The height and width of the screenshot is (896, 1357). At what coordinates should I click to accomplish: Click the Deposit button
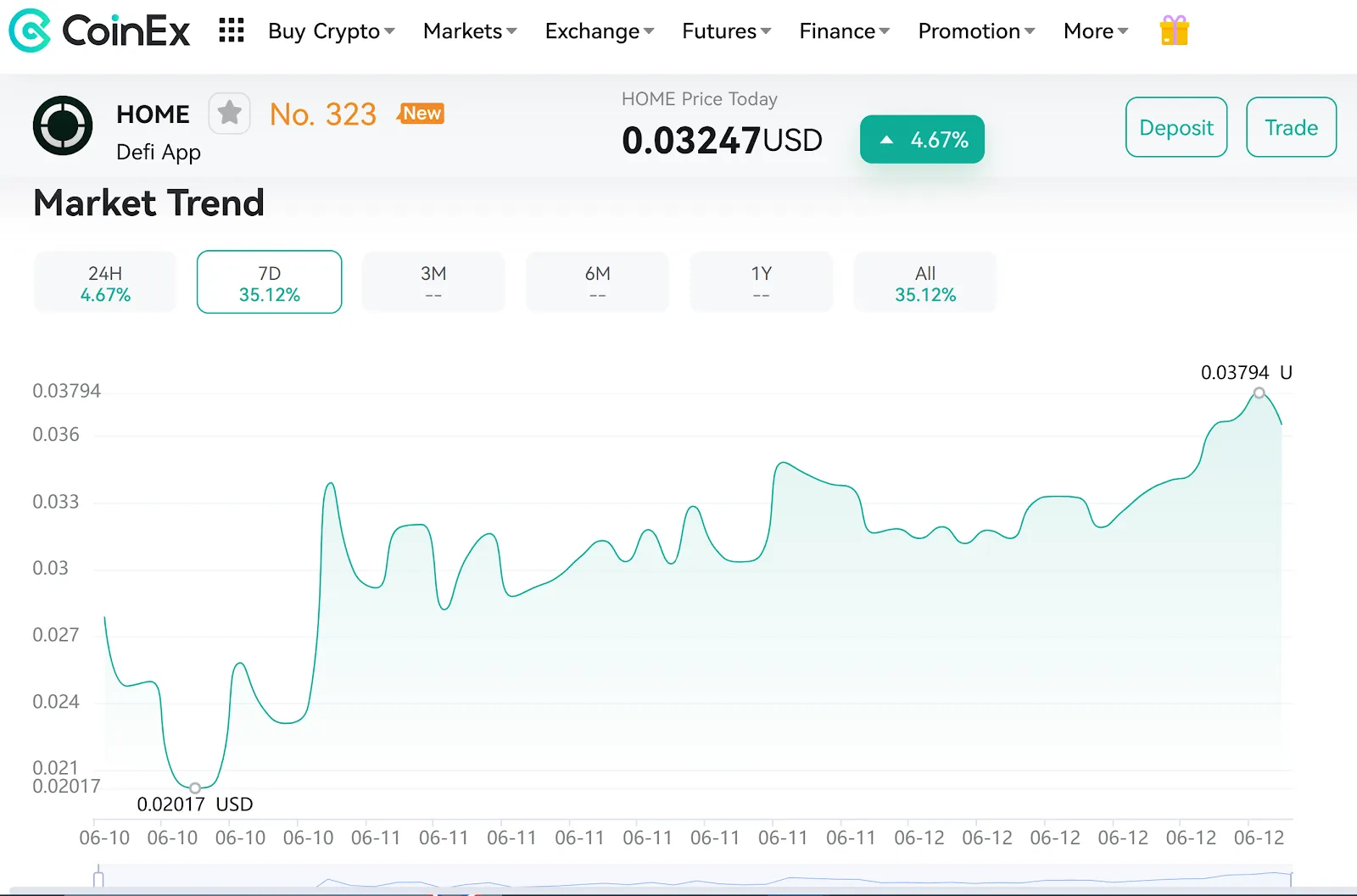click(x=1176, y=127)
